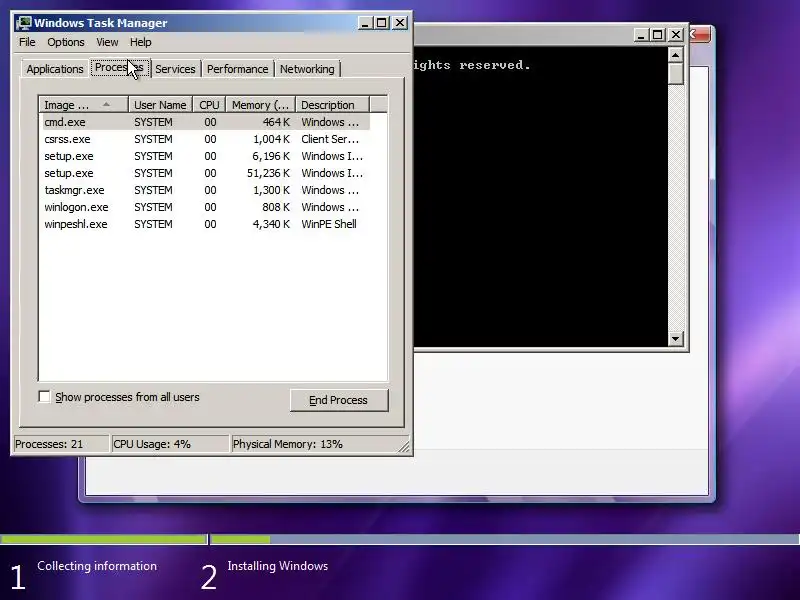Open the Help menu
800x600 pixels.
pyautogui.click(x=140, y=42)
